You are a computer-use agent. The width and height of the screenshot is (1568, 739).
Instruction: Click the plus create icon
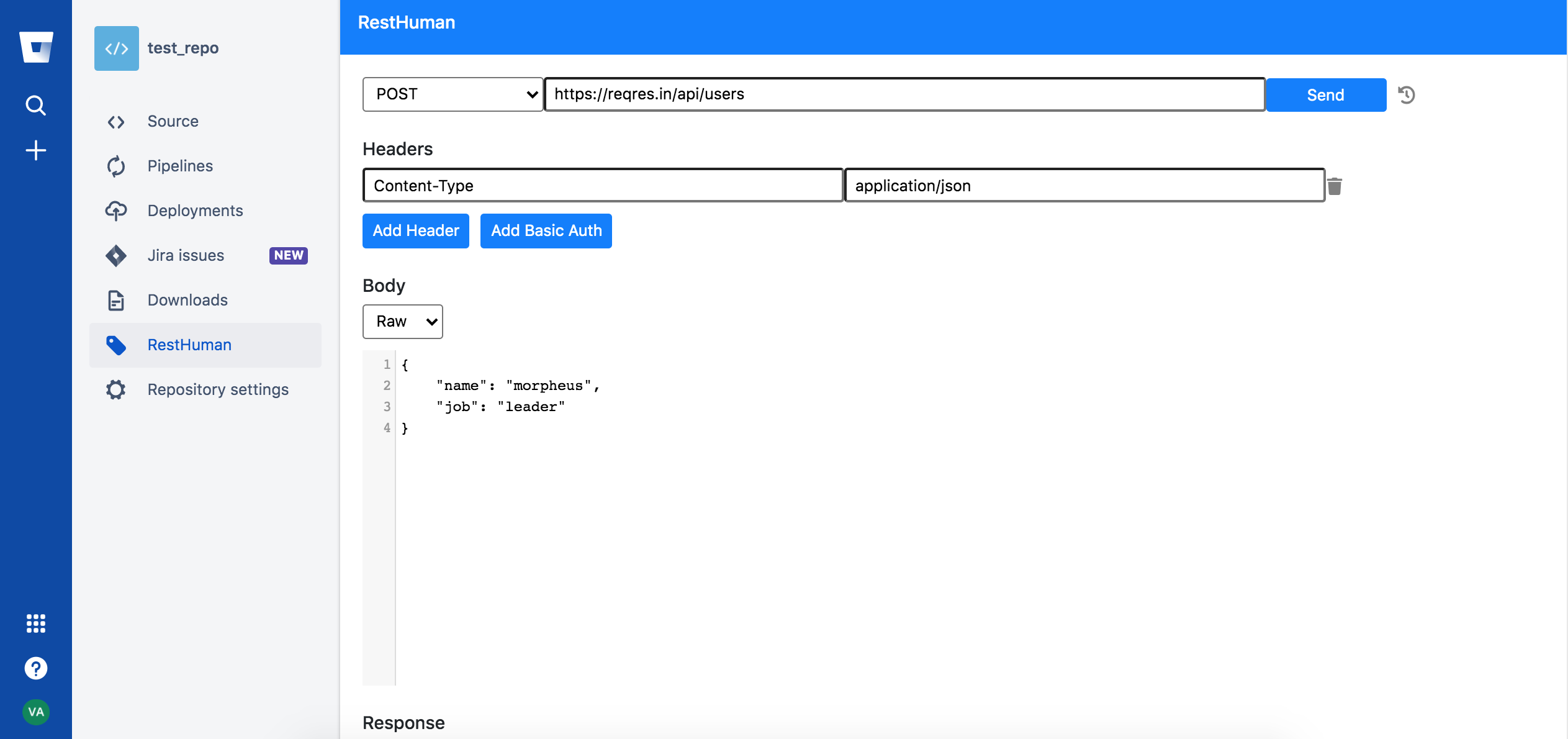tap(36, 150)
